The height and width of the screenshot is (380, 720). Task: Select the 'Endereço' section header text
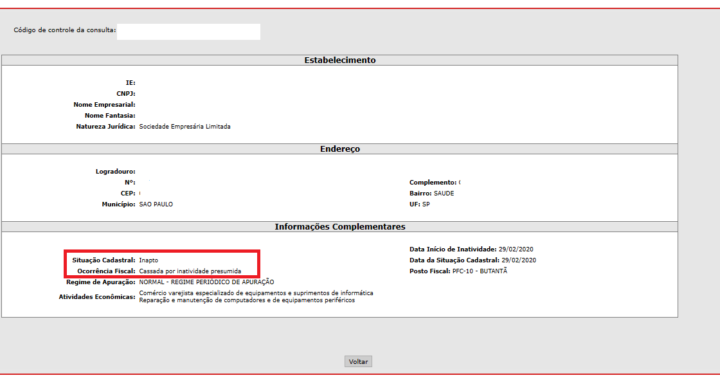point(340,149)
